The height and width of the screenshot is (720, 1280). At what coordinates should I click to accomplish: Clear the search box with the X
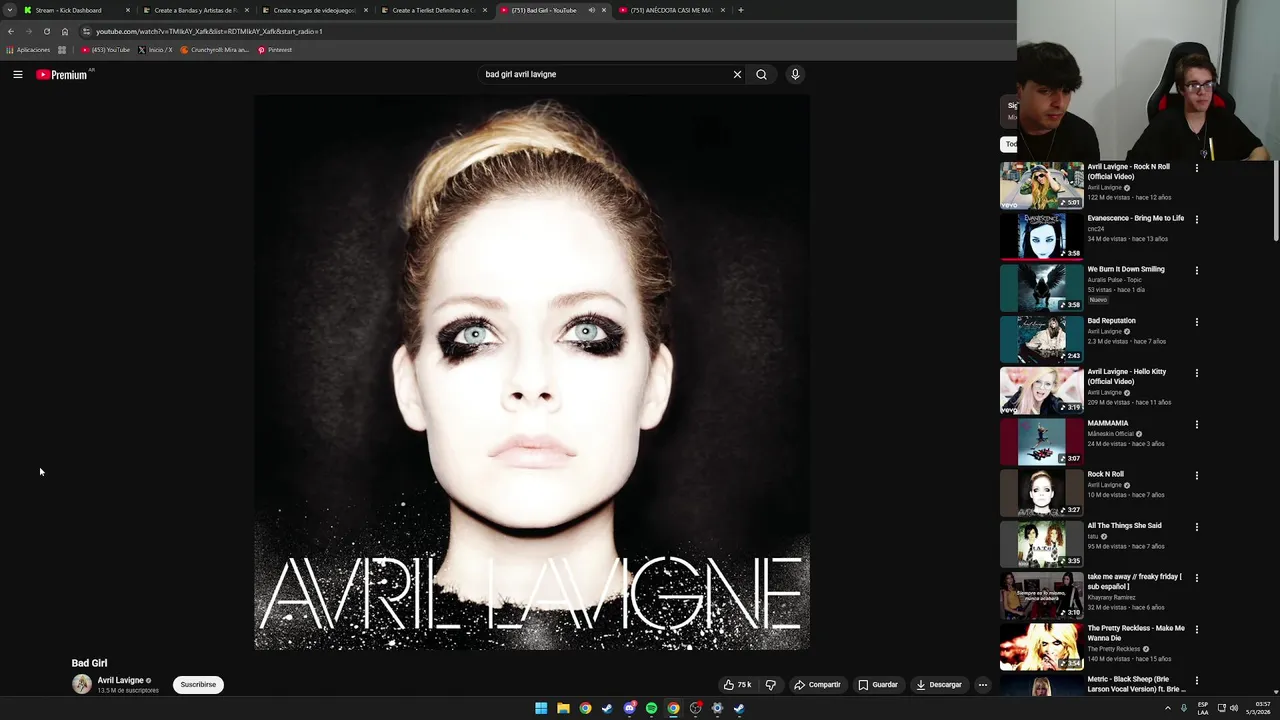coord(737,74)
